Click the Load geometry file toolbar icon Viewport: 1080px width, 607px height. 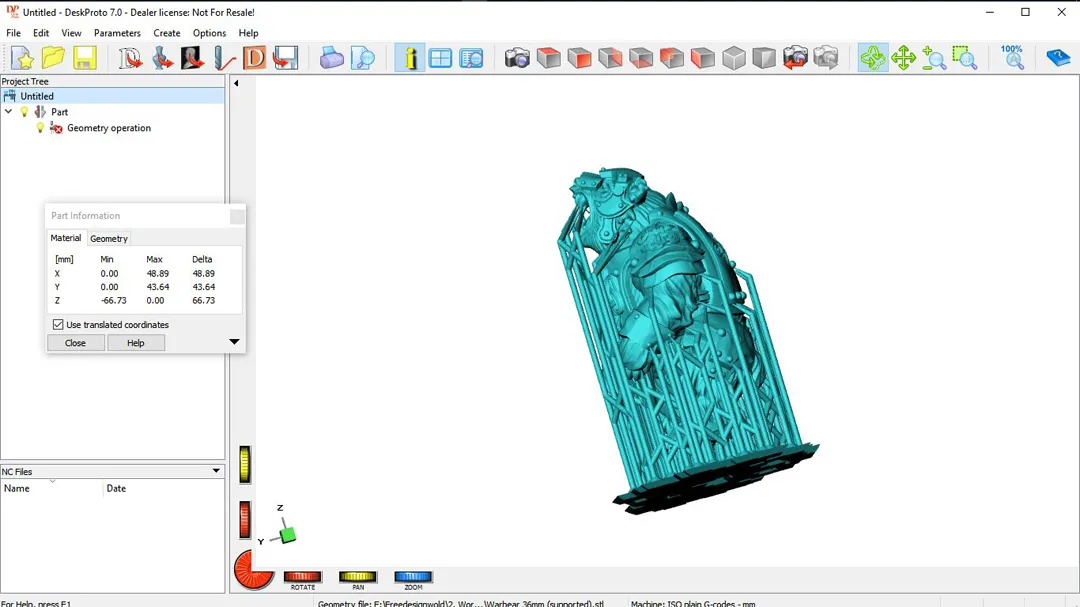[x=129, y=58]
